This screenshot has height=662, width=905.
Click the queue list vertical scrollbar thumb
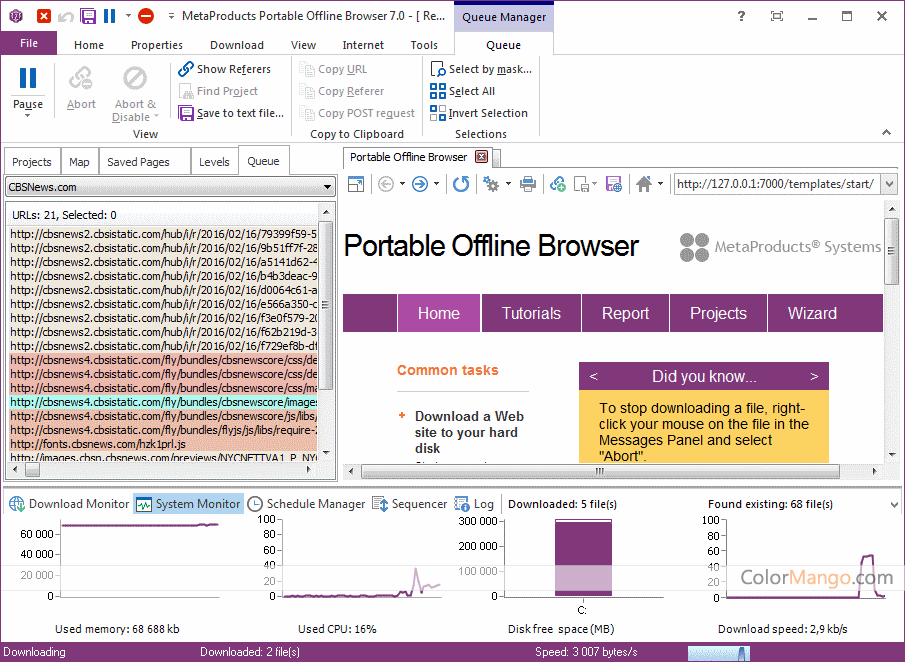pos(326,305)
